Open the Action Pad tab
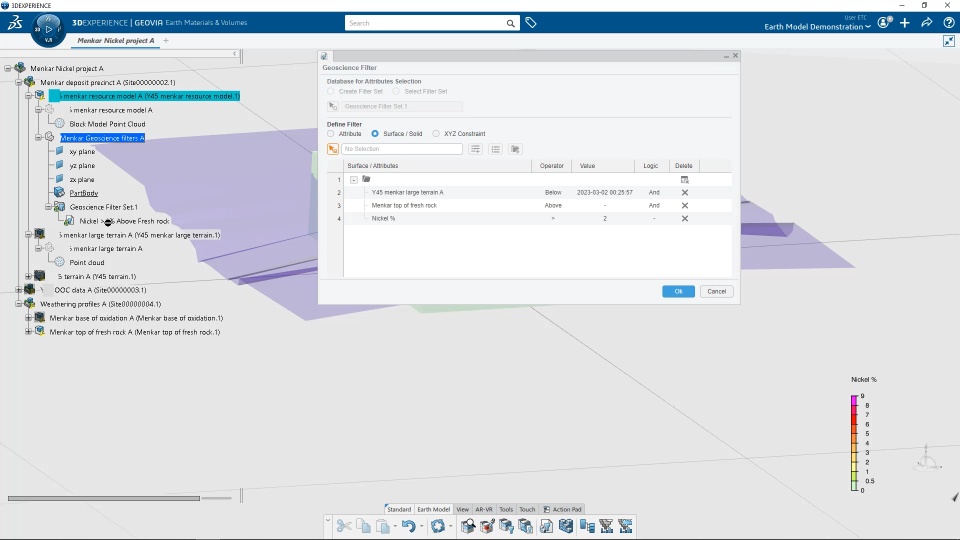This screenshot has width=960, height=540. click(563, 509)
